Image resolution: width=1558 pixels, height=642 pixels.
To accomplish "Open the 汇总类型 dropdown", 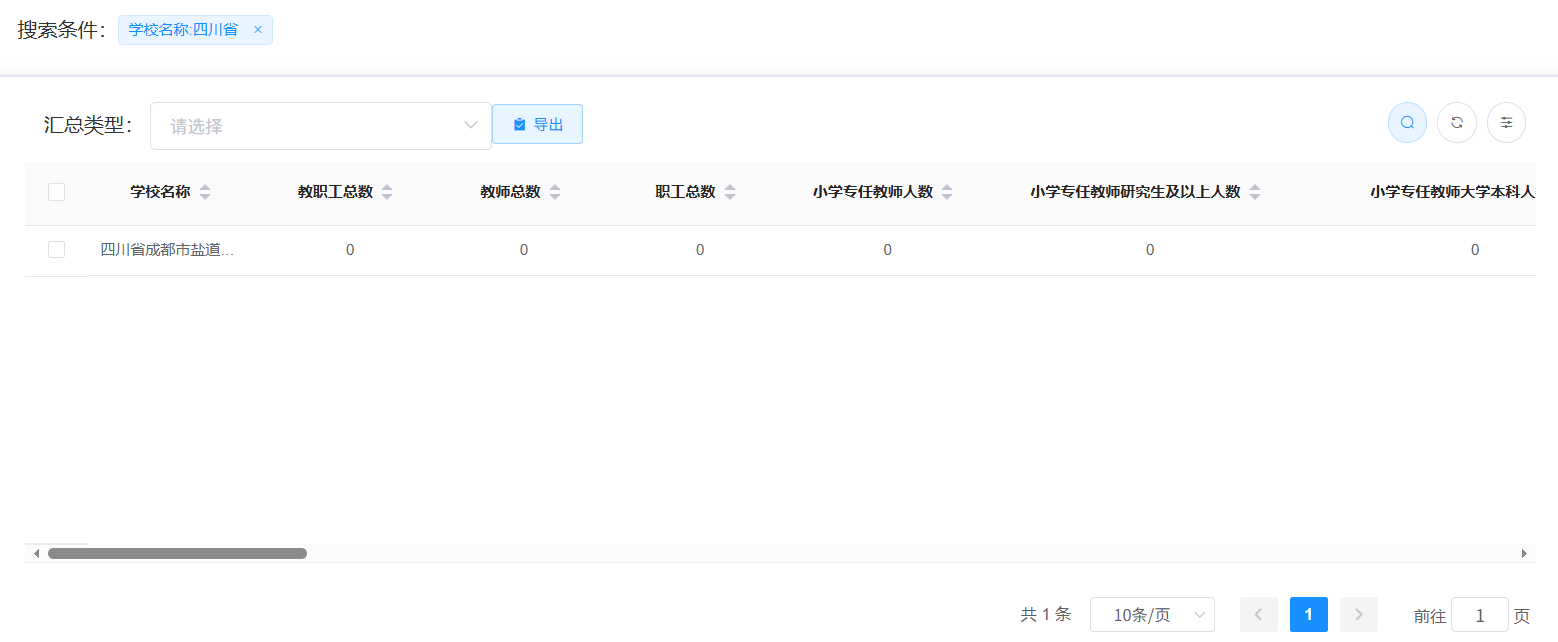I will 320,126.
